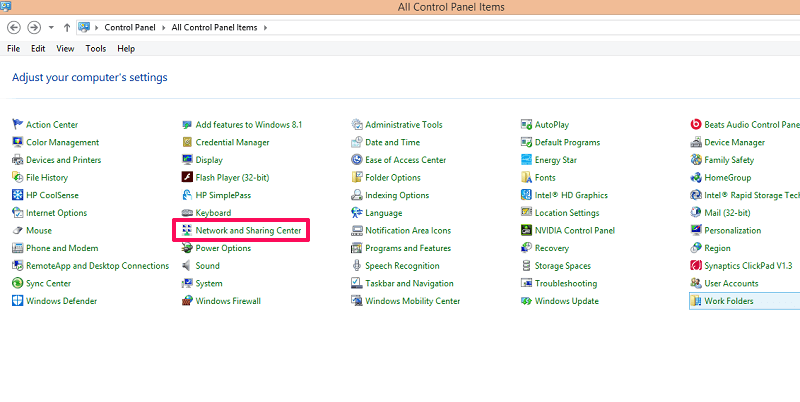Viewport: 800px width, 402px height.
Task: Open the HP SimplePass link
Action: click(x=223, y=195)
